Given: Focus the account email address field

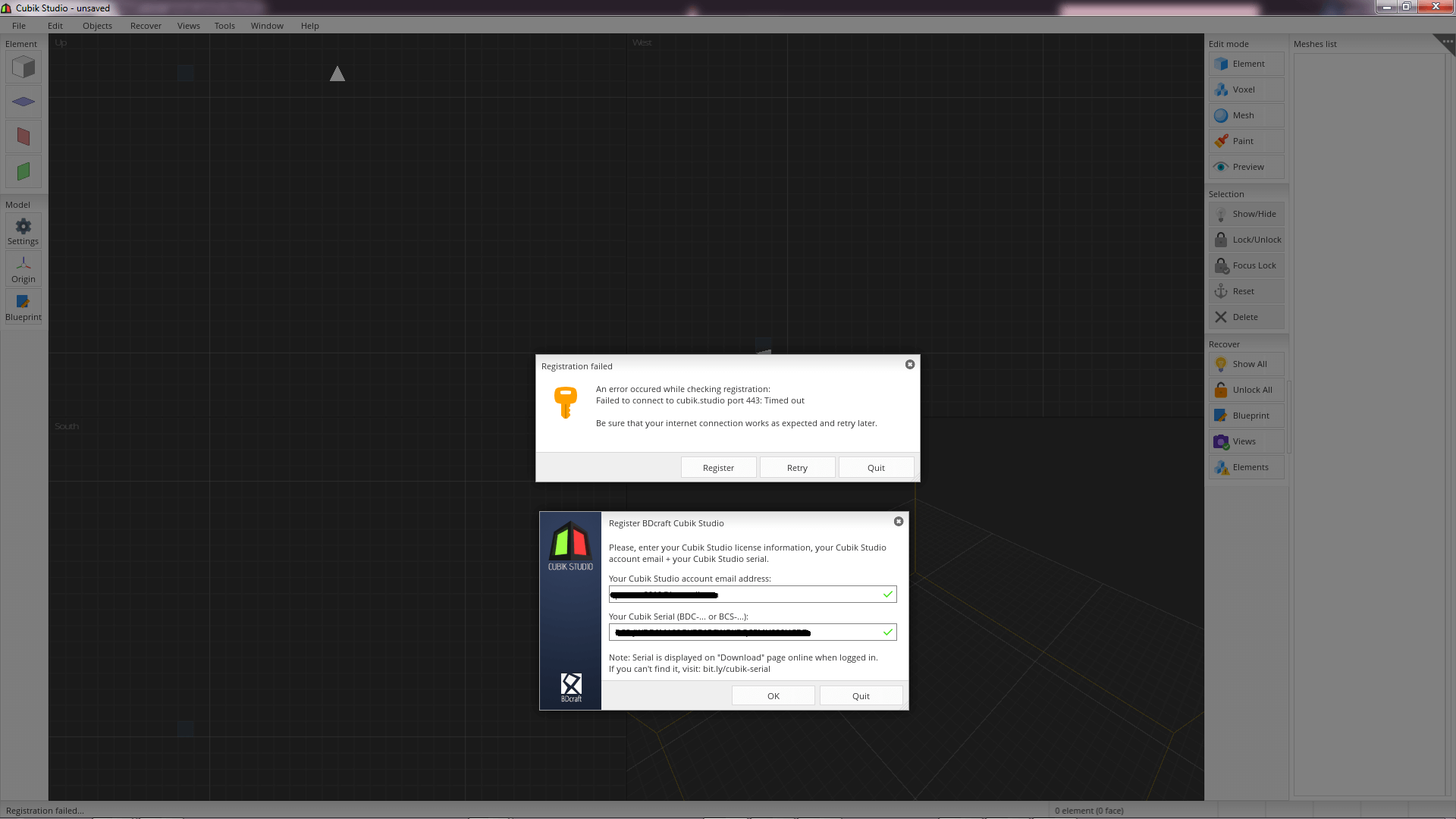Looking at the screenshot, I should (x=752, y=595).
